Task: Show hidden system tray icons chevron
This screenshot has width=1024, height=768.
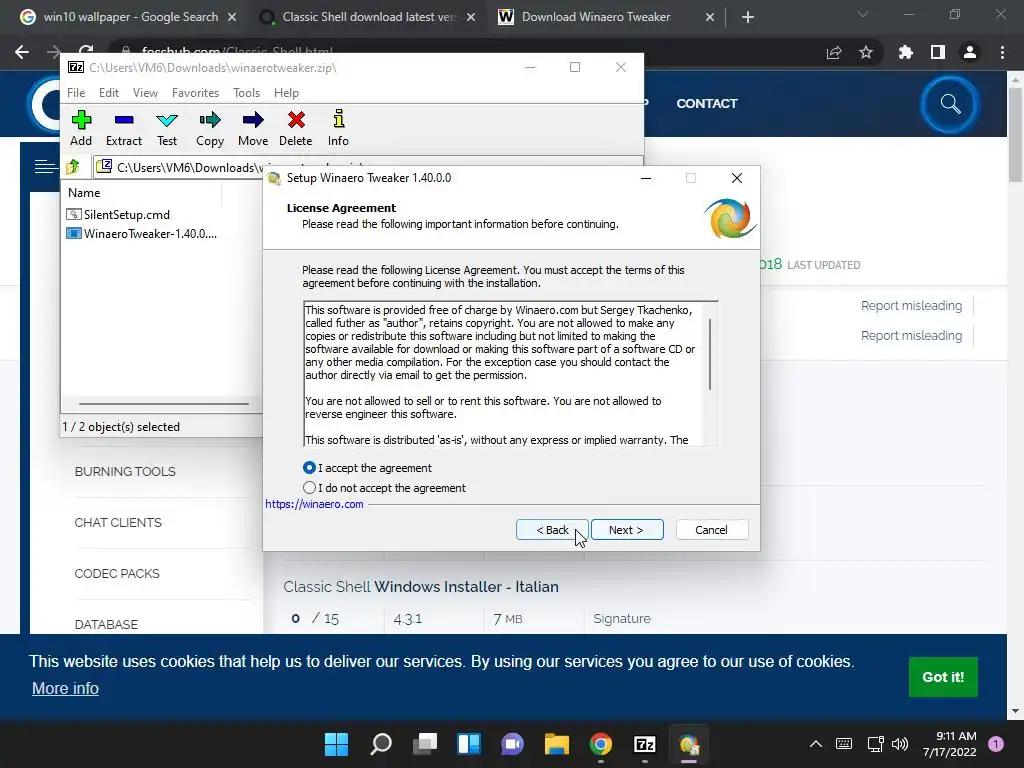Action: coord(816,744)
